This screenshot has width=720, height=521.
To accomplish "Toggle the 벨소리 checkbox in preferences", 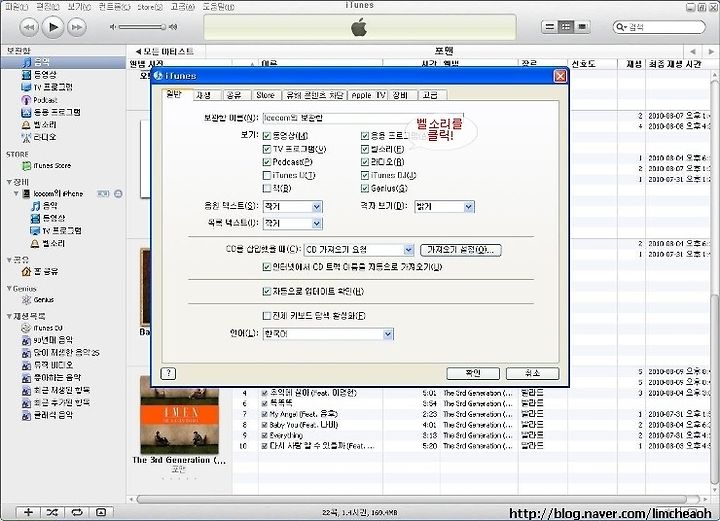I will [x=365, y=149].
